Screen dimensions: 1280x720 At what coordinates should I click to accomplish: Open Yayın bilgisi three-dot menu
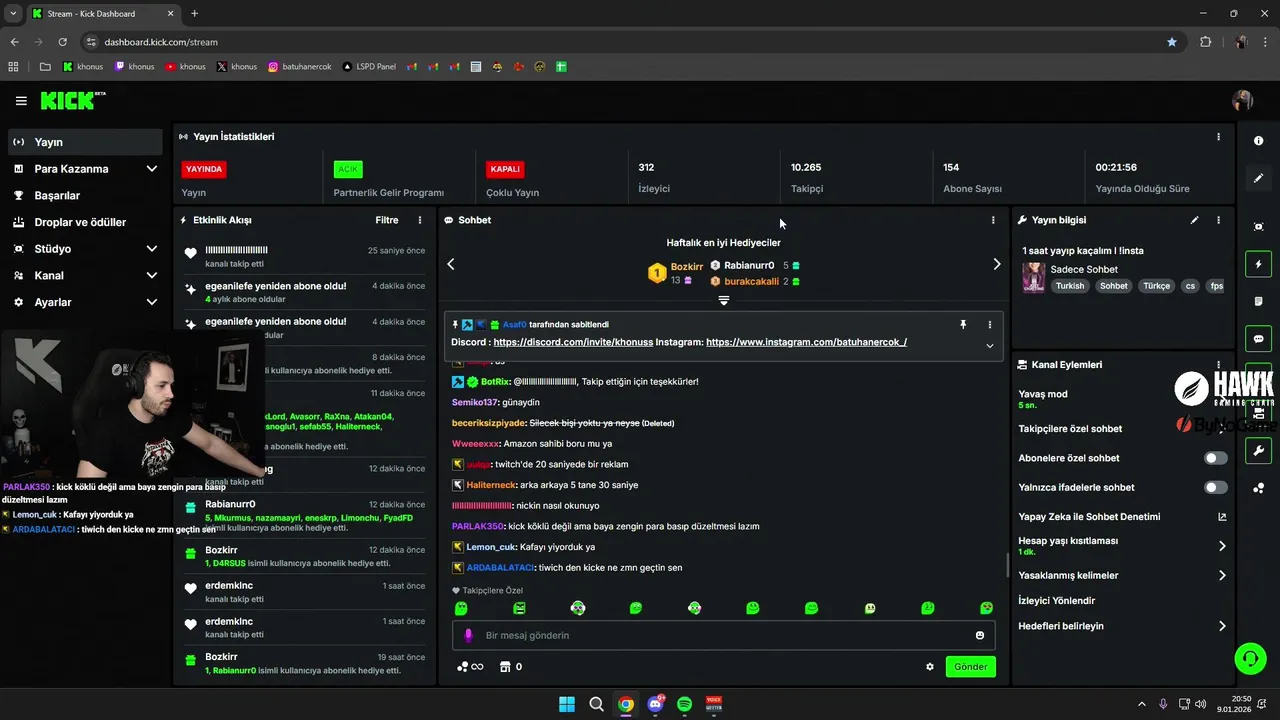pyautogui.click(x=1218, y=220)
